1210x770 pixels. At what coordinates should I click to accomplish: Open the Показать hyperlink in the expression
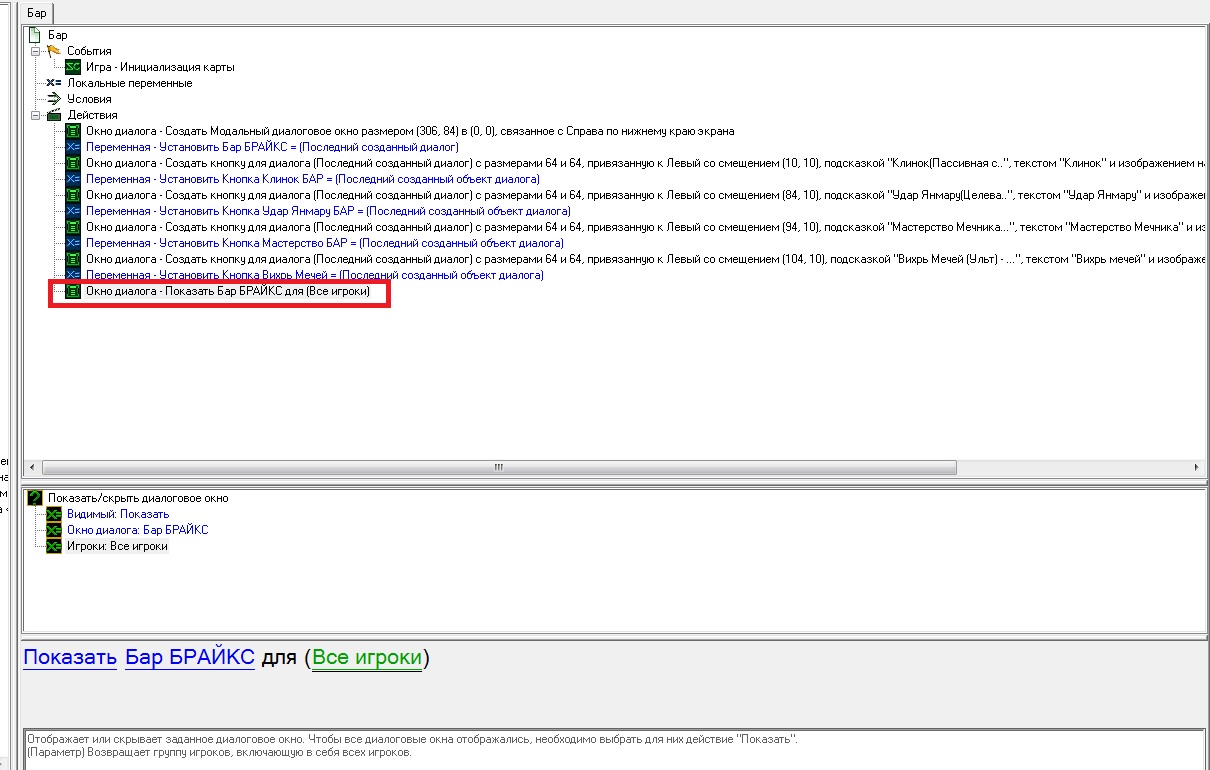(70, 658)
